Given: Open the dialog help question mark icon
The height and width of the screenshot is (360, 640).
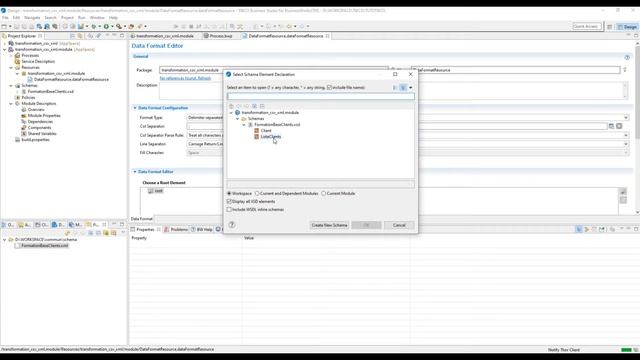Looking at the screenshot, I should click(x=232, y=224).
